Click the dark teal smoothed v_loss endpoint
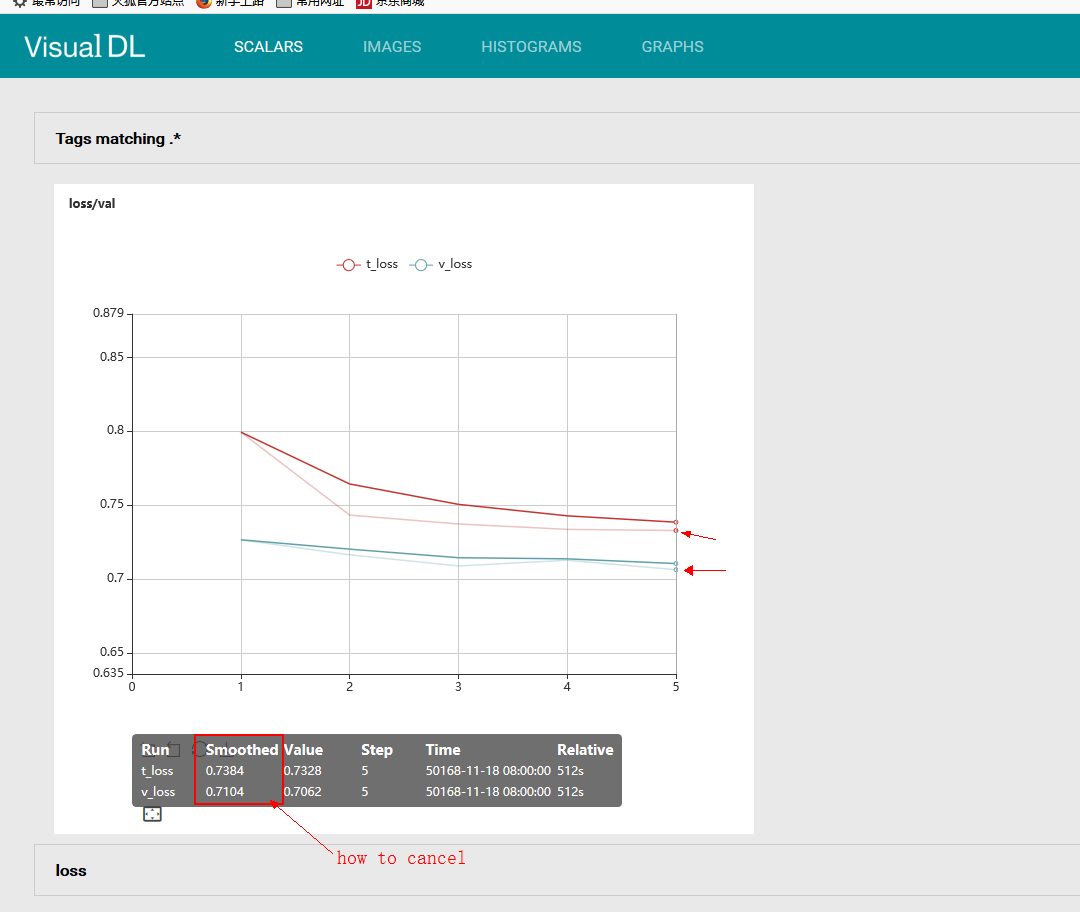This screenshot has height=912, width=1080. click(x=676, y=563)
